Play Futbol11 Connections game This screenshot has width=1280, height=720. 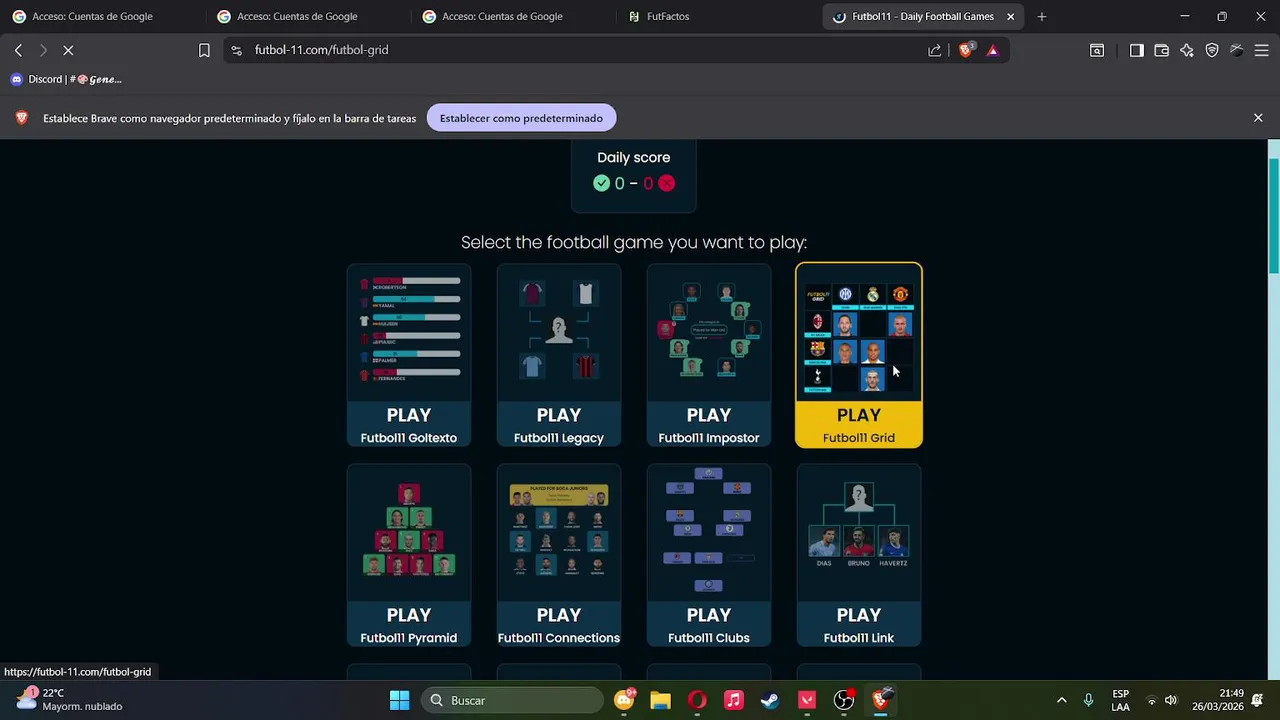pos(559,625)
